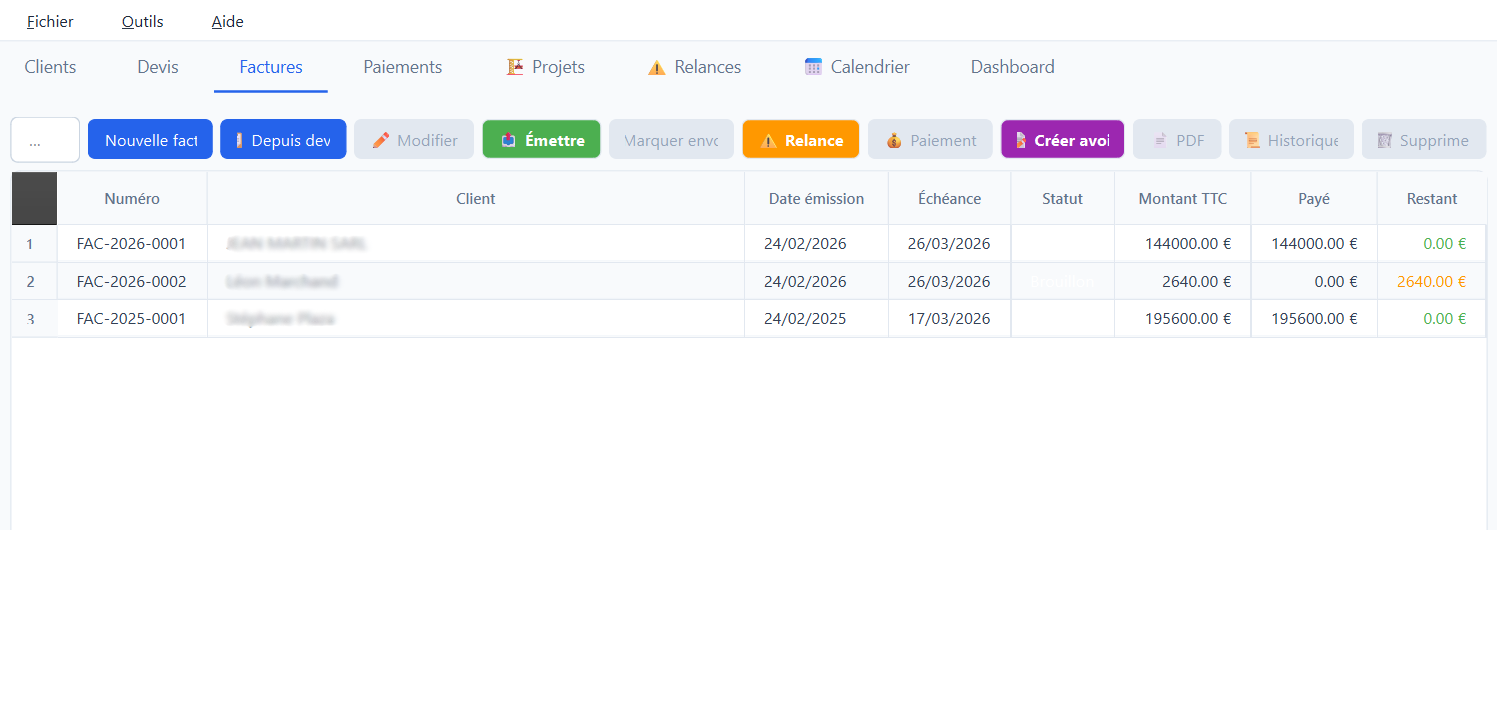Viewport: 1497px width, 708px height.
Task: Open the Fichier menu
Action: point(50,21)
